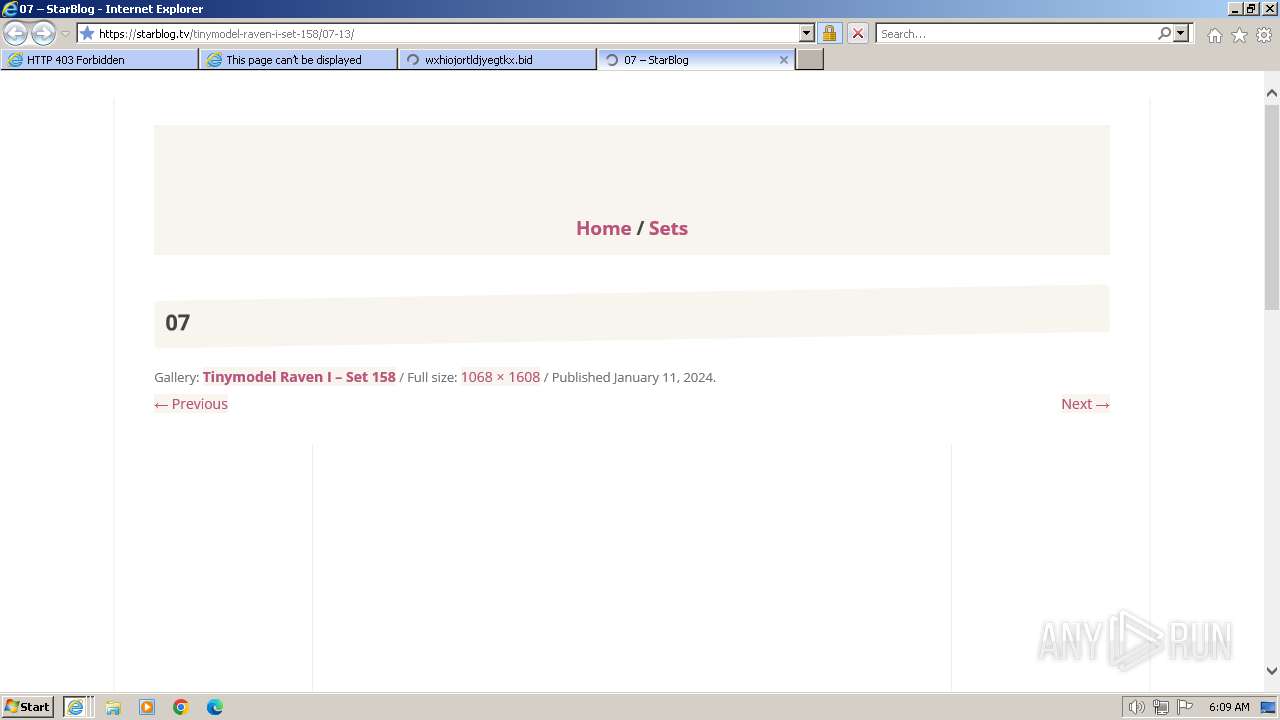Click the favorites star icon in address bar
1280x720 pixels.
click(x=87, y=33)
